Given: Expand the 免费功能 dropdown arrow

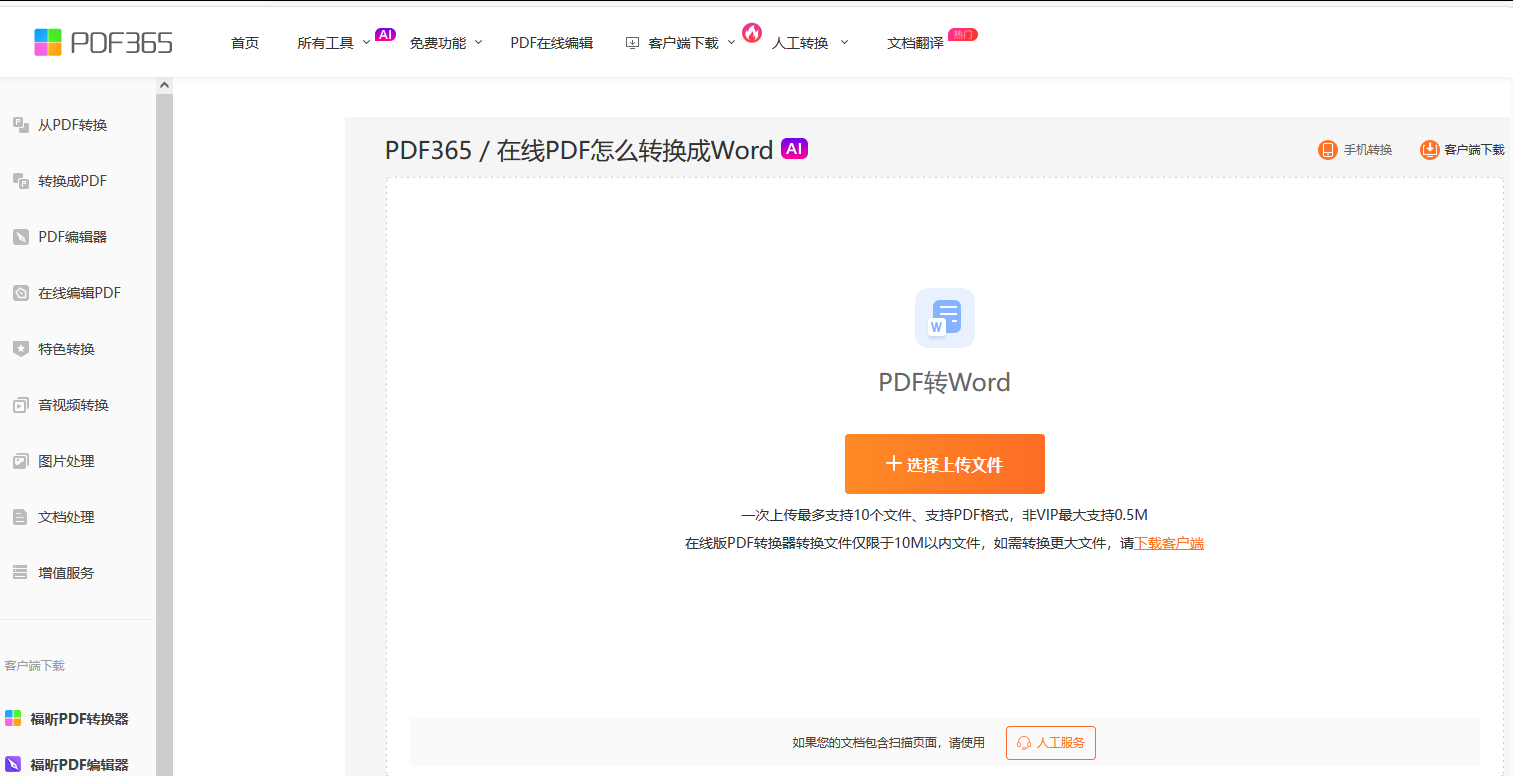Looking at the screenshot, I should [x=478, y=42].
